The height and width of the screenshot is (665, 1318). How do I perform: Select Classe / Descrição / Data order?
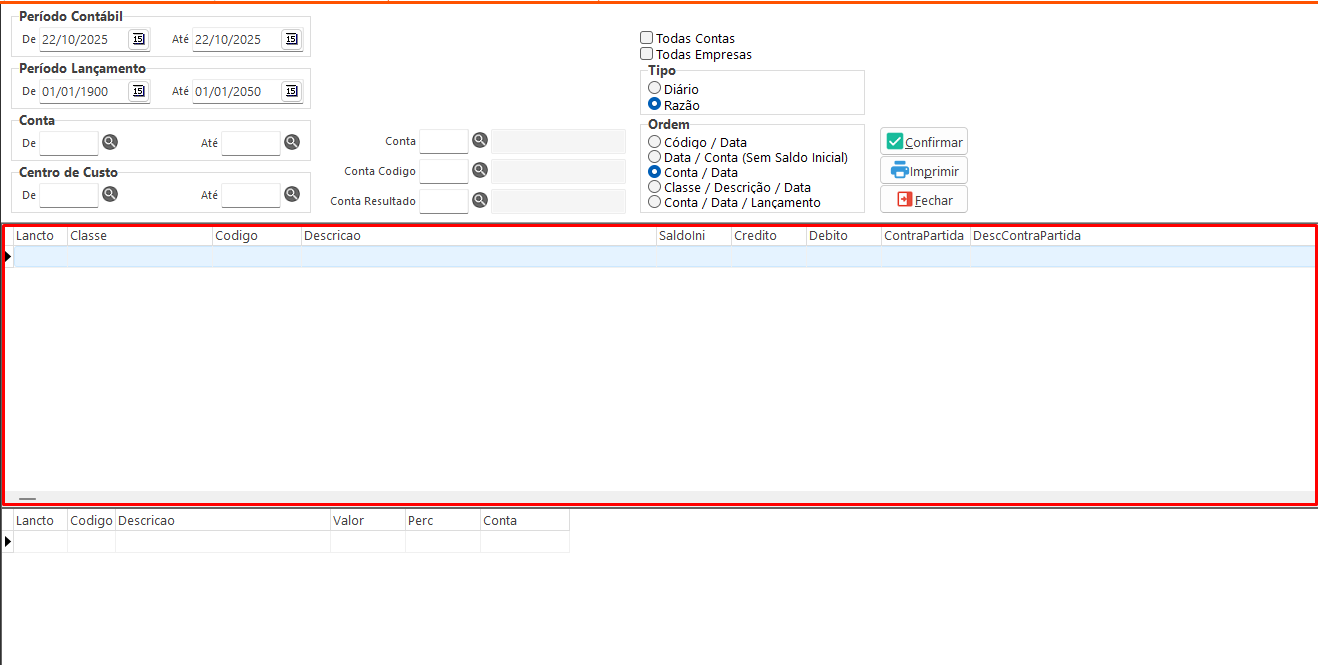tap(655, 187)
